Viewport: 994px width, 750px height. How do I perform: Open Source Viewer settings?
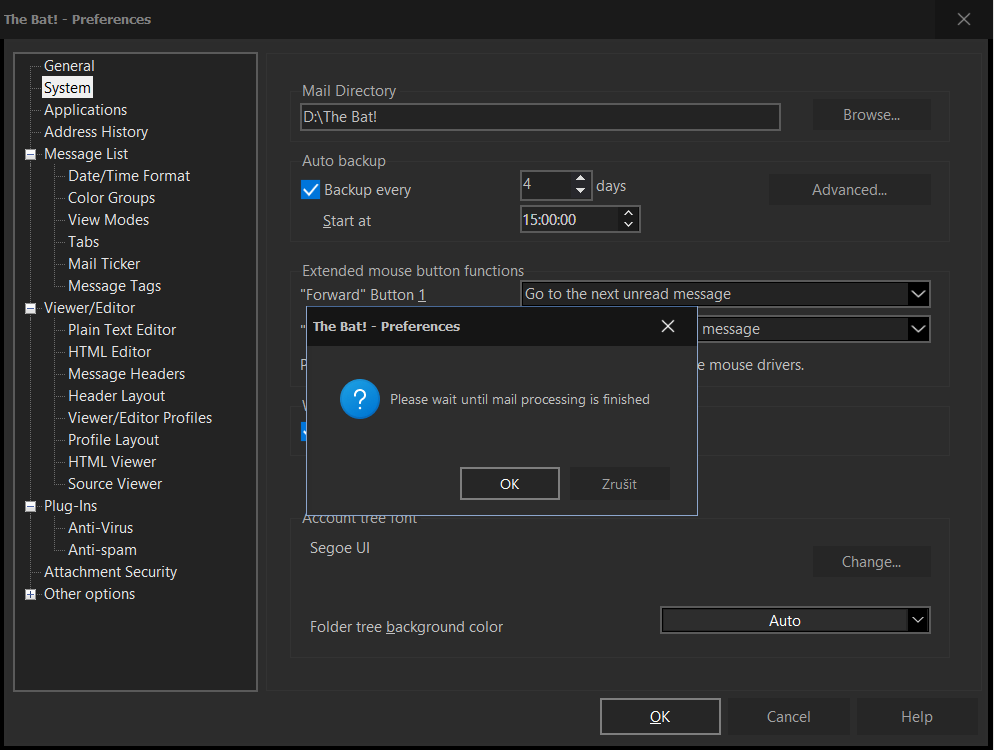point(115,484)
